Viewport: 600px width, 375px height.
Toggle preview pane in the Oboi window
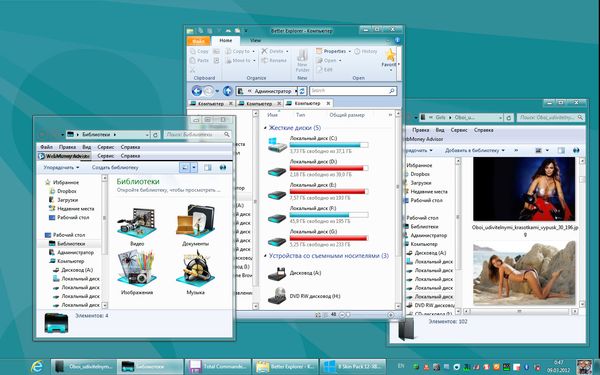pyautogui.click(x=561, y=150)
